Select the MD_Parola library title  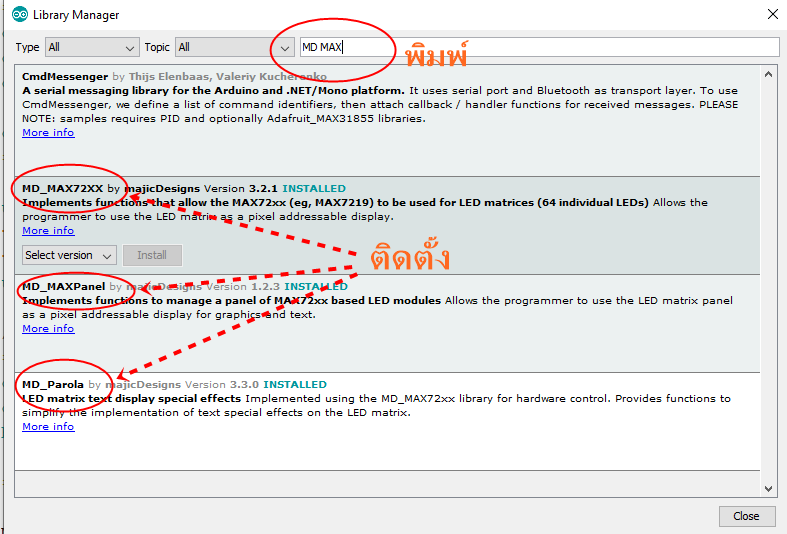[53, 384]
